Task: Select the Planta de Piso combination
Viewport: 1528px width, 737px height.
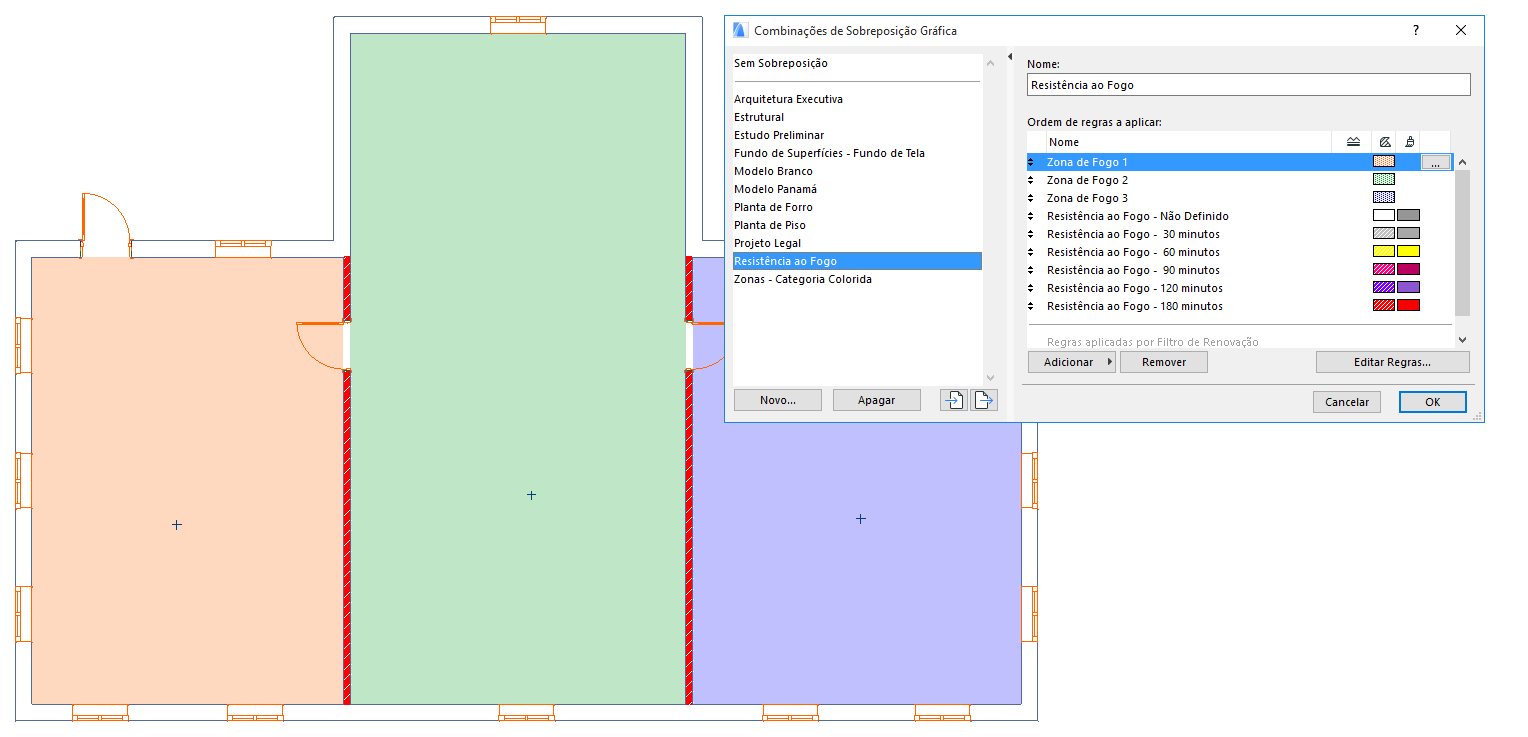Action: [770, 225]
